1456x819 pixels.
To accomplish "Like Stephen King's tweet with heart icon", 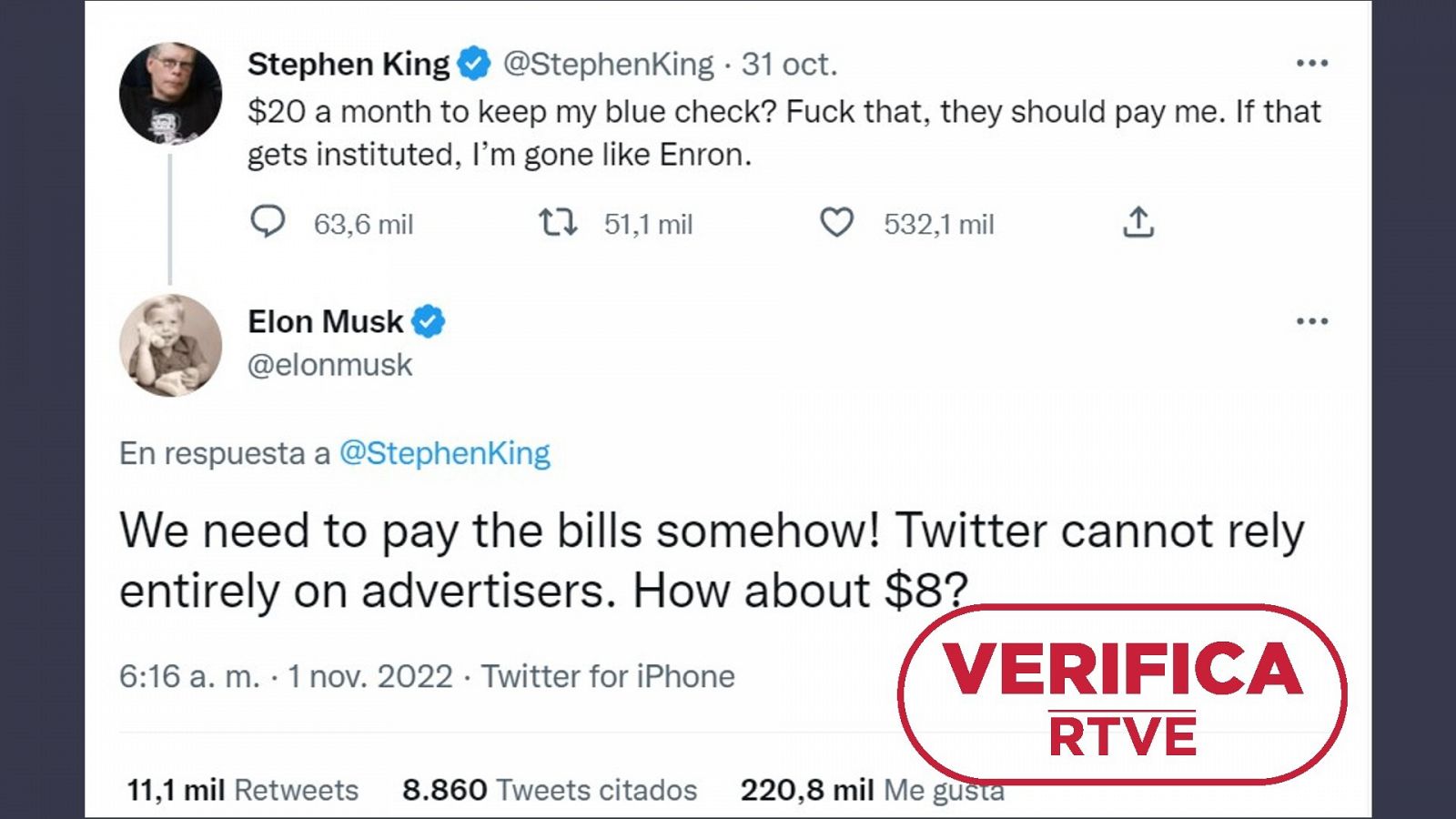I will click(836, 222).
